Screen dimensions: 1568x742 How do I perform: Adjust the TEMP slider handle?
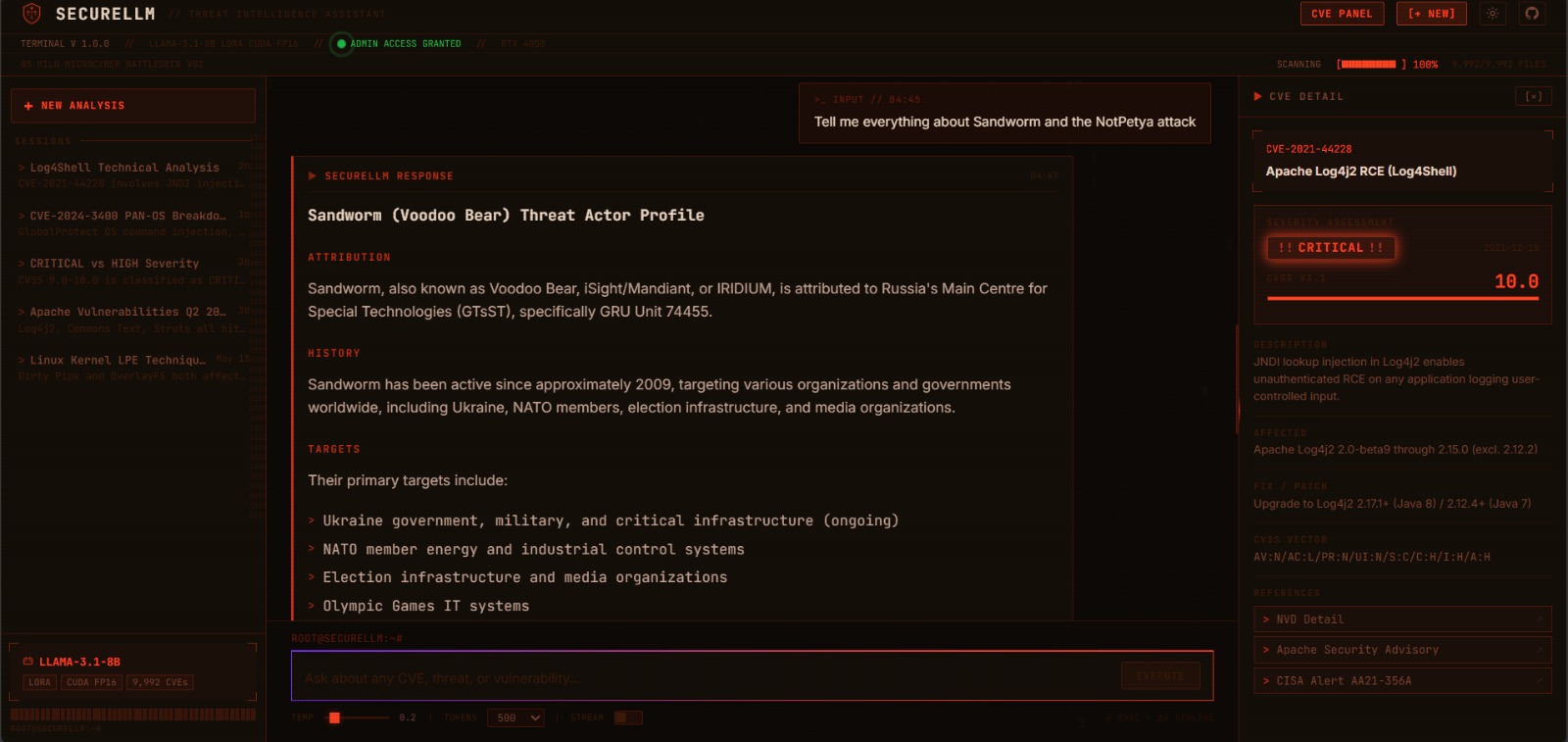pyautogui.click(x=334, y=718)
